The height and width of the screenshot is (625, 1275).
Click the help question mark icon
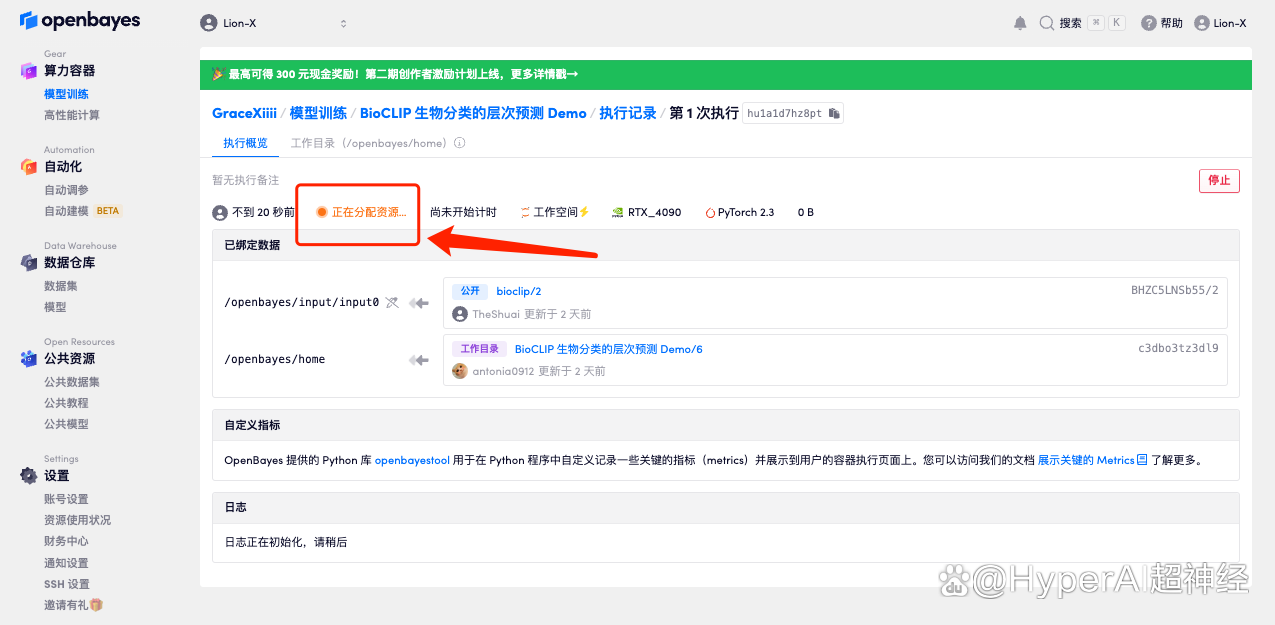pyautogui.click(x=1148, y=23)
